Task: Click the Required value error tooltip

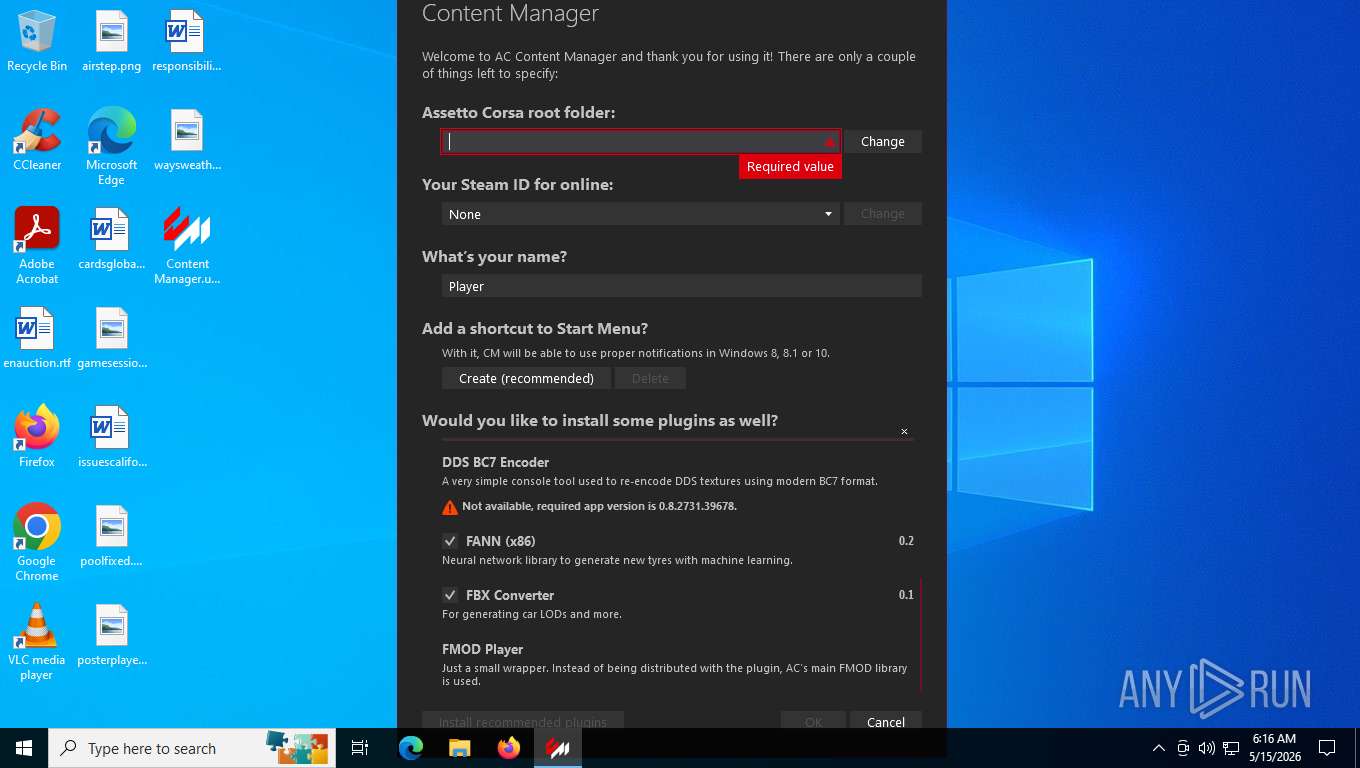Action: [x=790, y=167]
